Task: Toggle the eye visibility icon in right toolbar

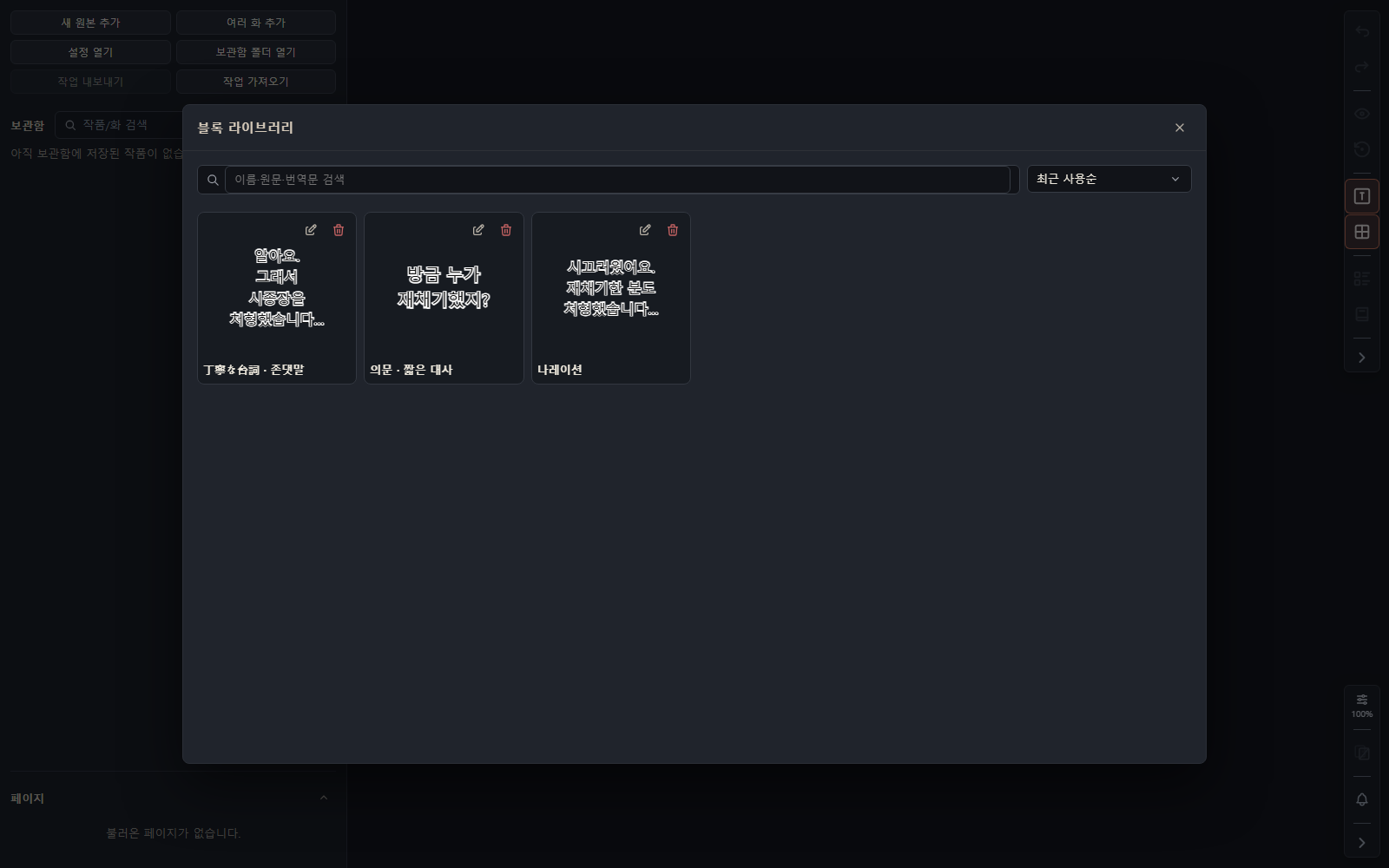Action: pyautogui.click(x=1362, y=114)
